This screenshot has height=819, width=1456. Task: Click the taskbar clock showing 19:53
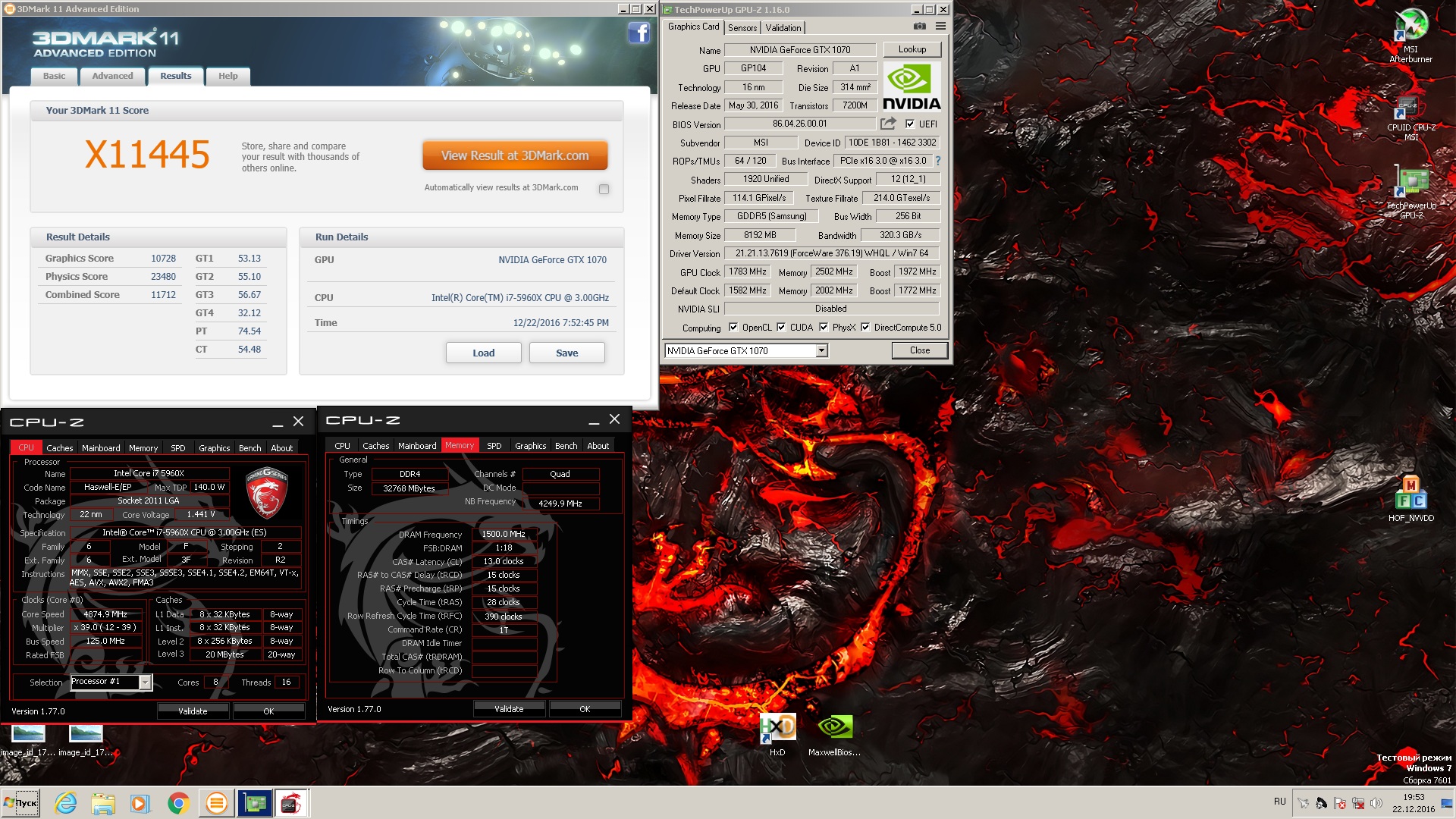(x=1414, y=803)
